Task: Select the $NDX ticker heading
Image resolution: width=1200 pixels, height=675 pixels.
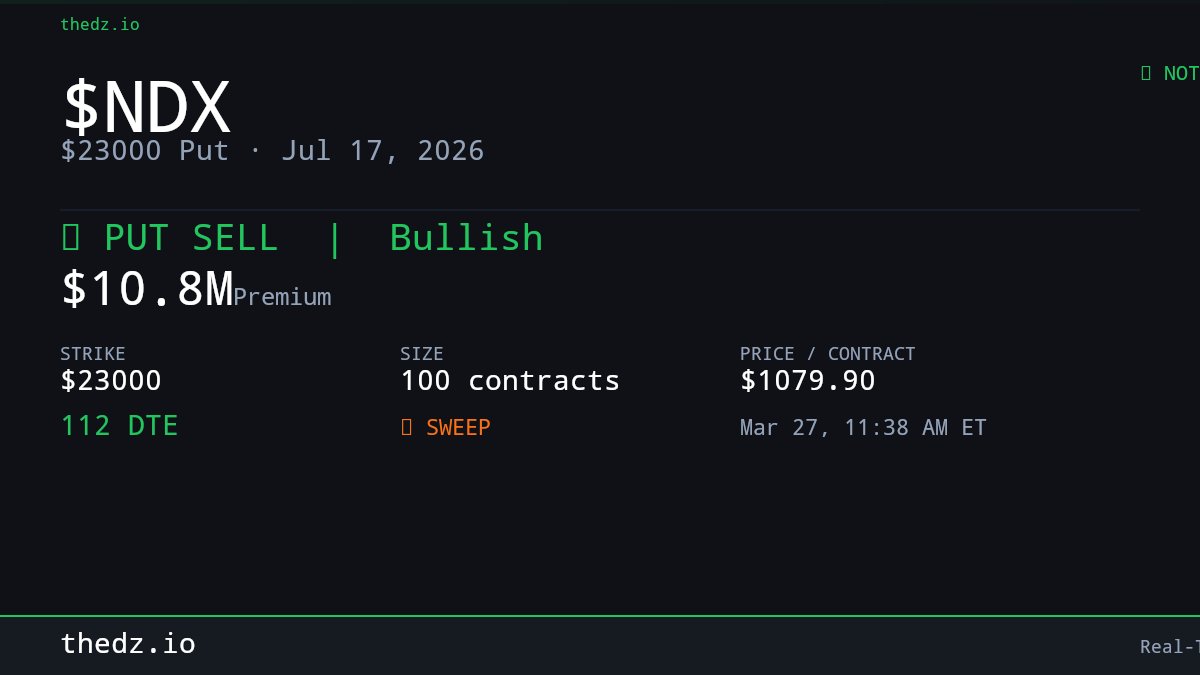Action: (146, 108)
